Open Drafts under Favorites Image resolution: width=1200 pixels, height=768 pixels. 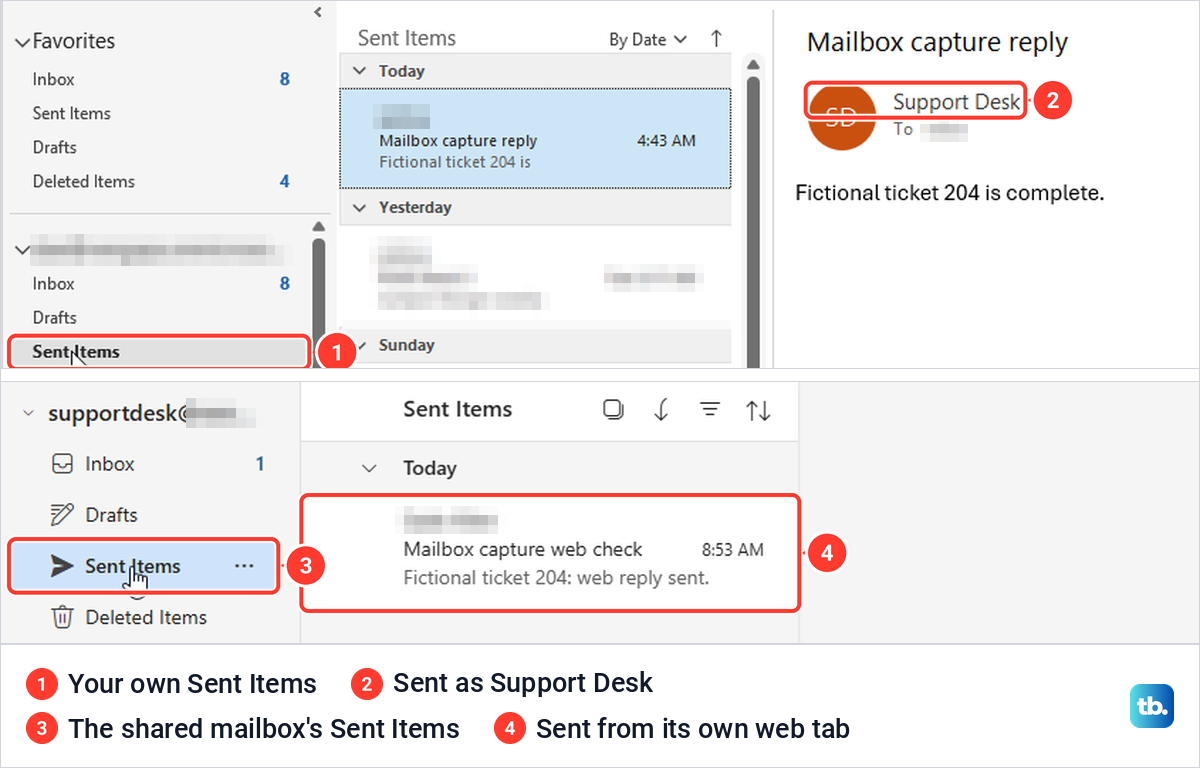pos(55,147)
